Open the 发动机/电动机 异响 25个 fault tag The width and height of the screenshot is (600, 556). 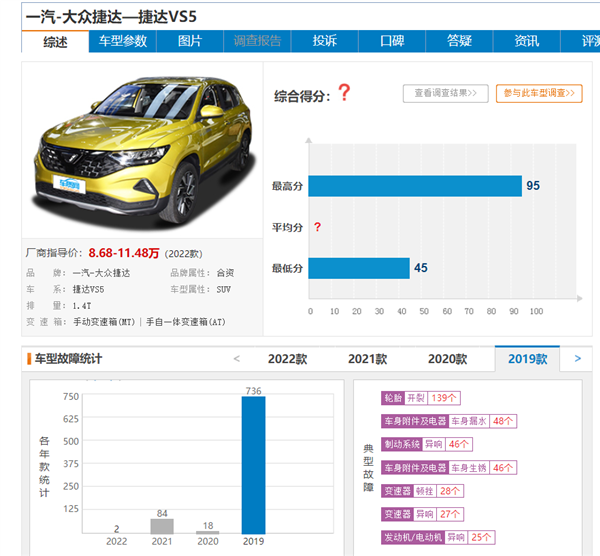click(x=438, y=537)
